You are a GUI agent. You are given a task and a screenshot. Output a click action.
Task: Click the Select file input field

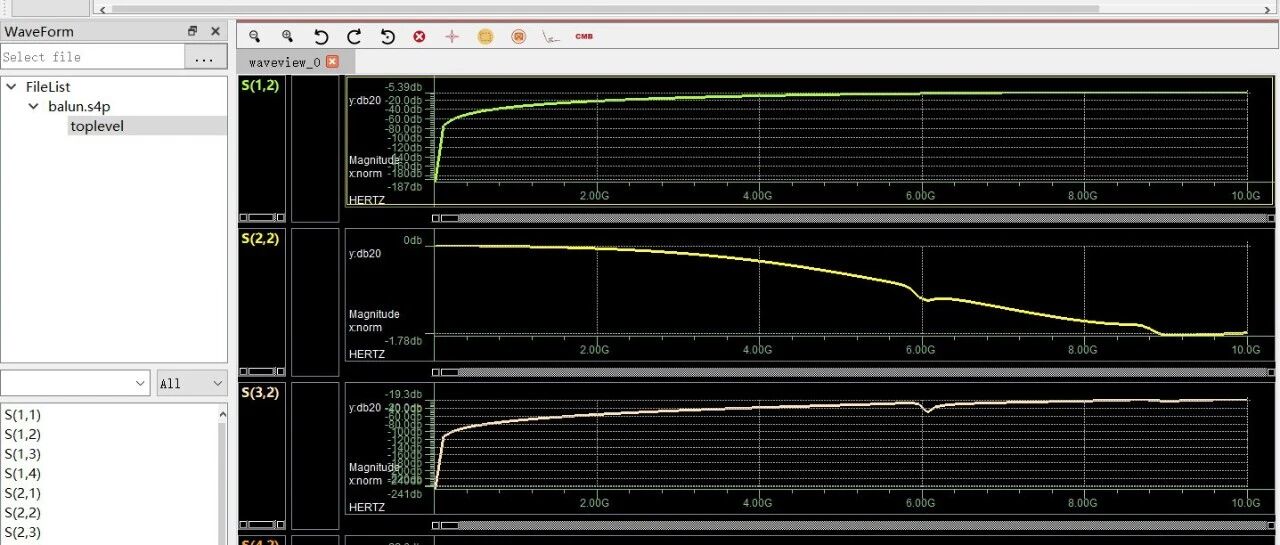(x=92, y=57)
